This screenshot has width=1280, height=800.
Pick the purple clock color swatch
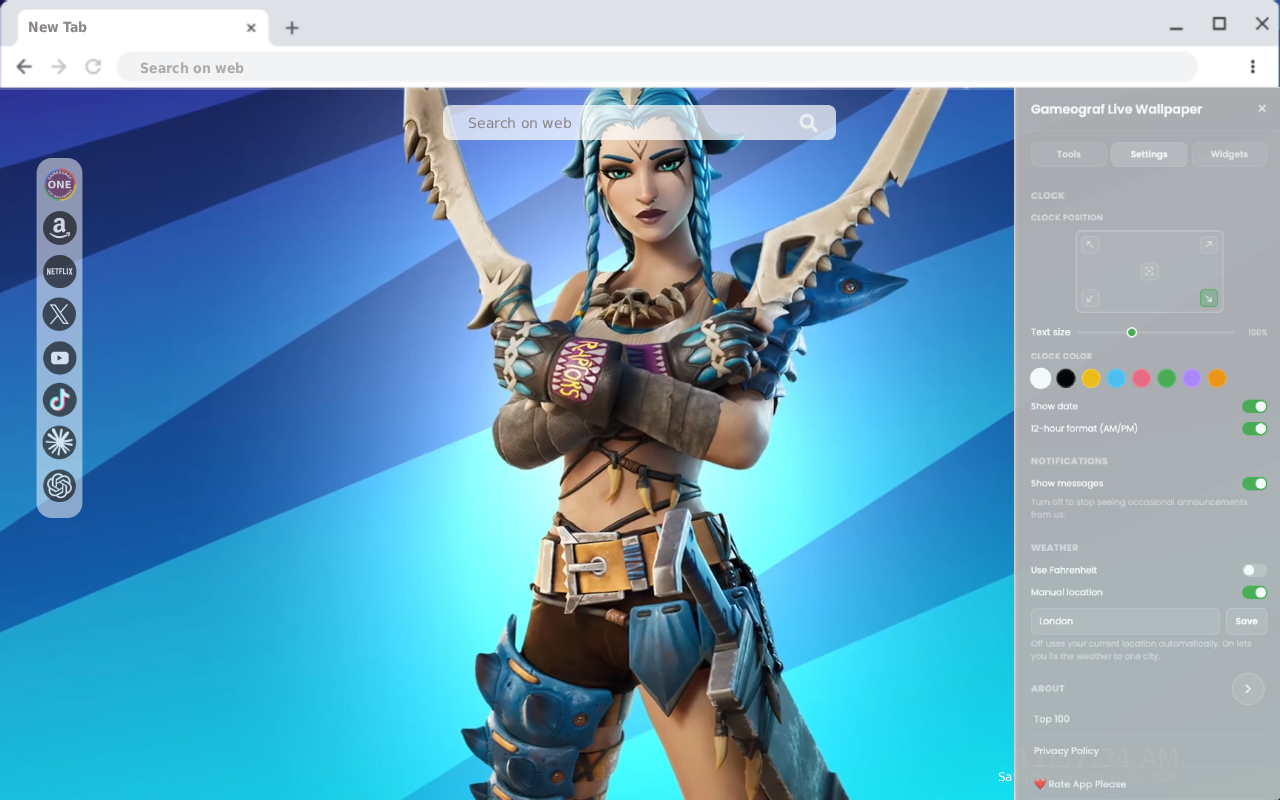[1192, 378]
